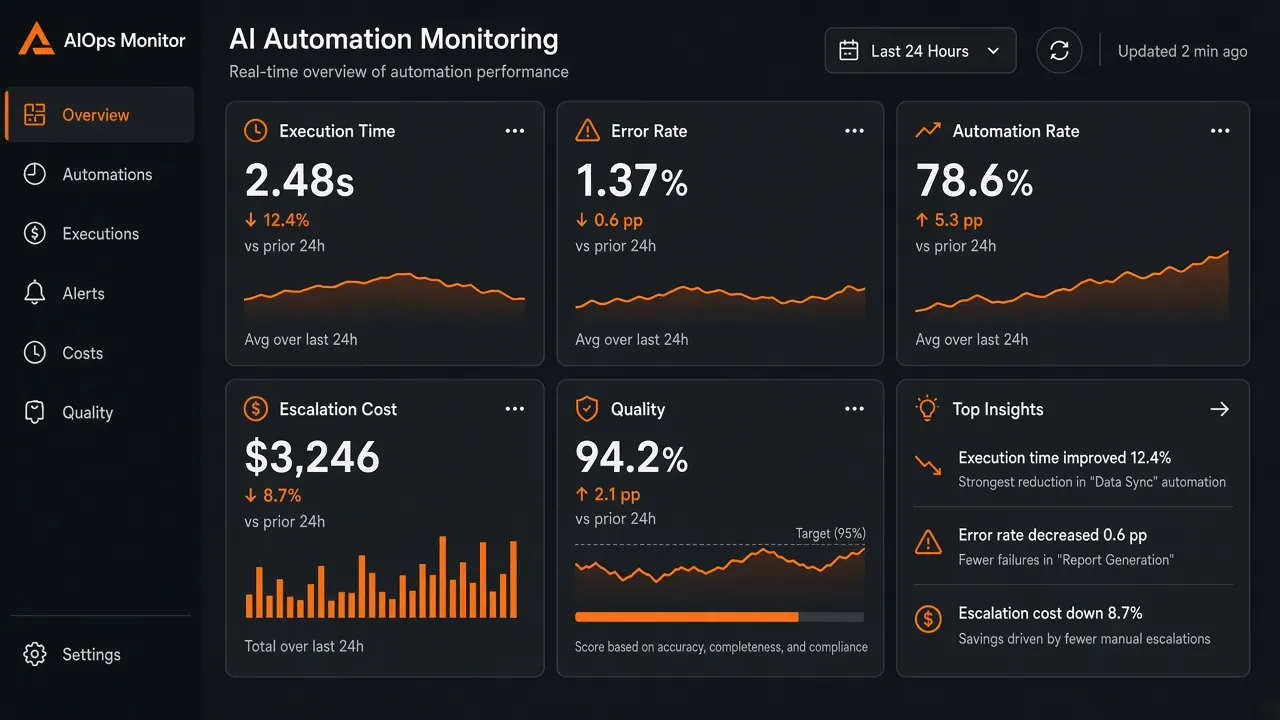
Task: Click the 'Target (95%)' chart label
Action: click(831, 533)
